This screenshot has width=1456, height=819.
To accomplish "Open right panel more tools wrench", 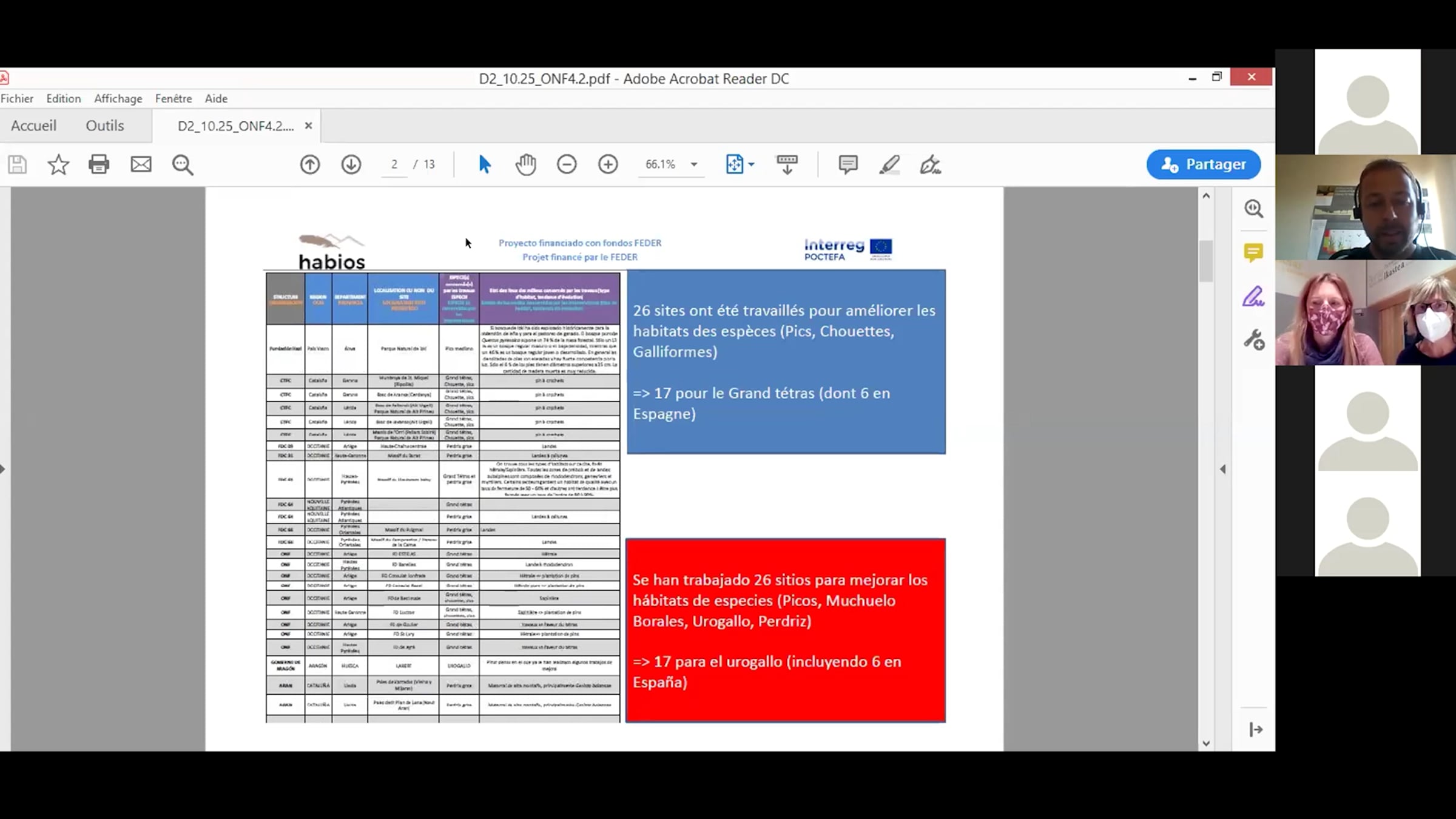I will (x=1253, y=340).
